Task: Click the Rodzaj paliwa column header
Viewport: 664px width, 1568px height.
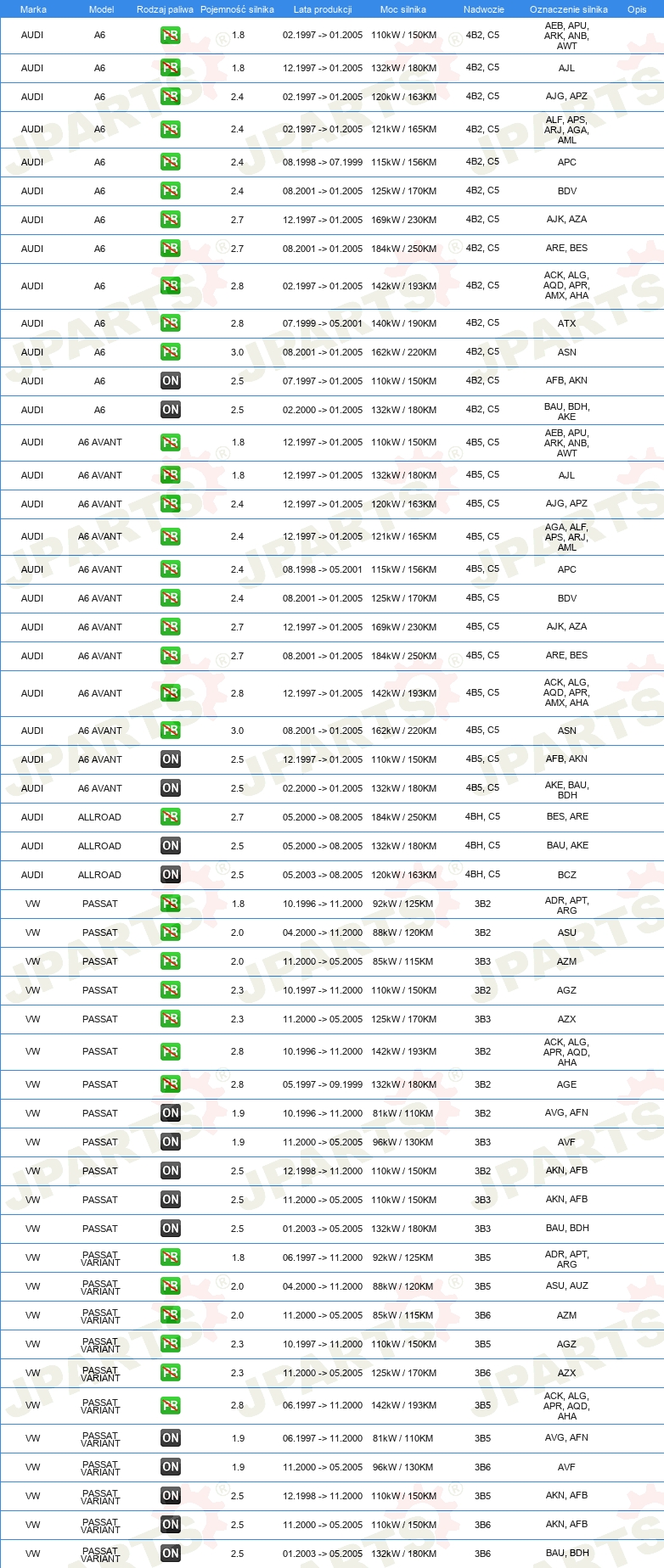Action: click(x=165, y=9)
